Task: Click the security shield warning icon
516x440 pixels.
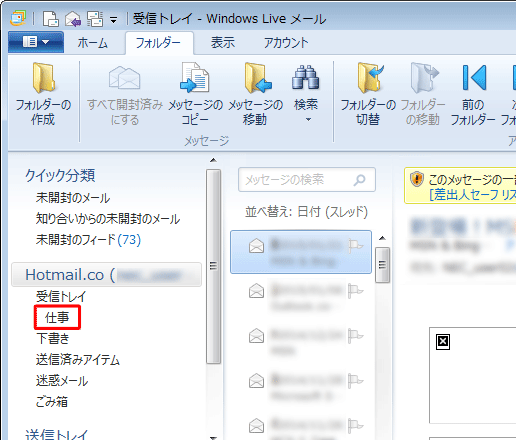Action: point(417,179)
